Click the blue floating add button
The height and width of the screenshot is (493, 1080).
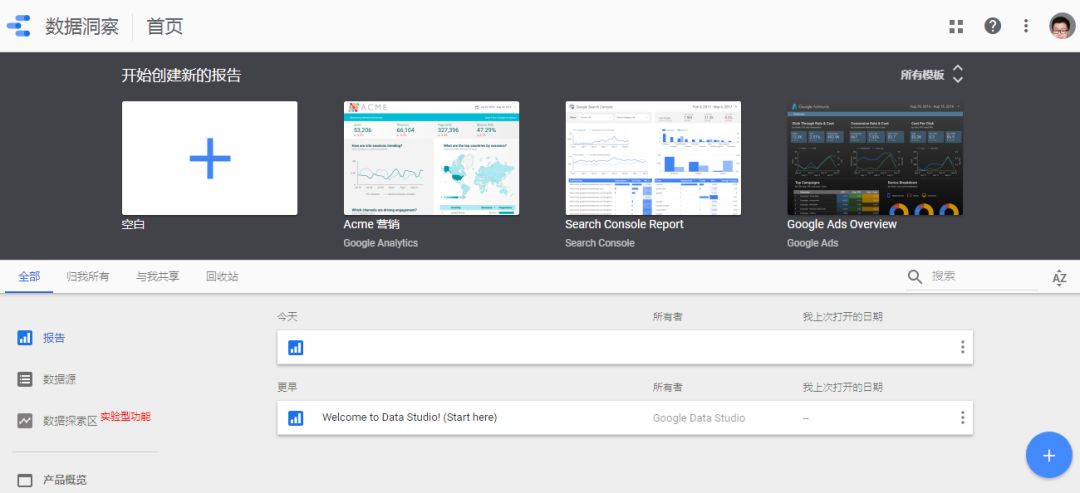[x=1048, y=455]
